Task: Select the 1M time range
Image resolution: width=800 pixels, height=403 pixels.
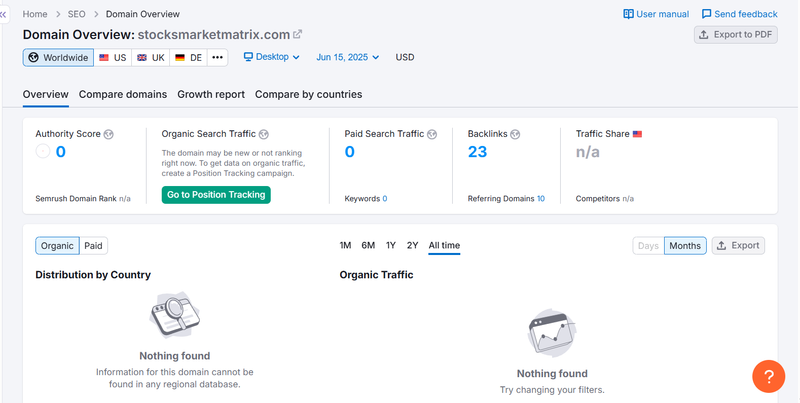Action: pos(345,245)
